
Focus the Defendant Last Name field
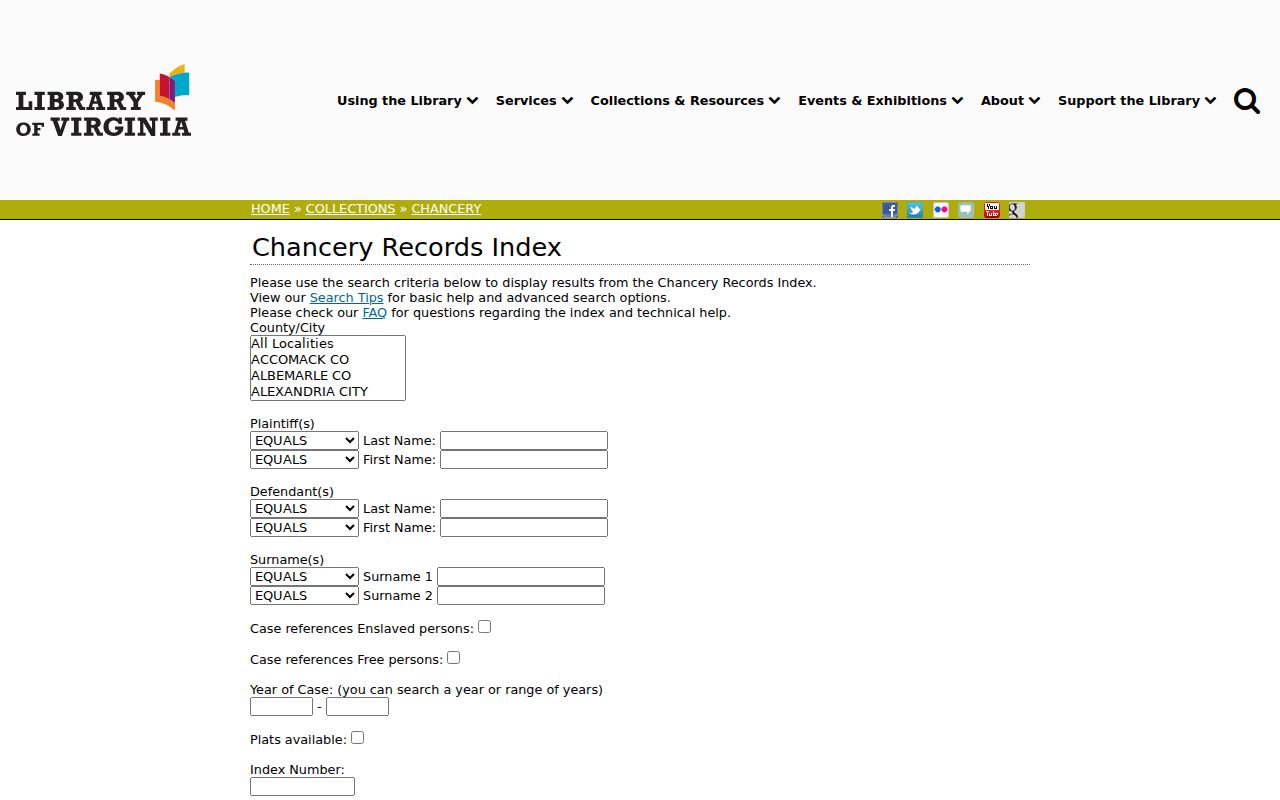[x=524, y=509]
